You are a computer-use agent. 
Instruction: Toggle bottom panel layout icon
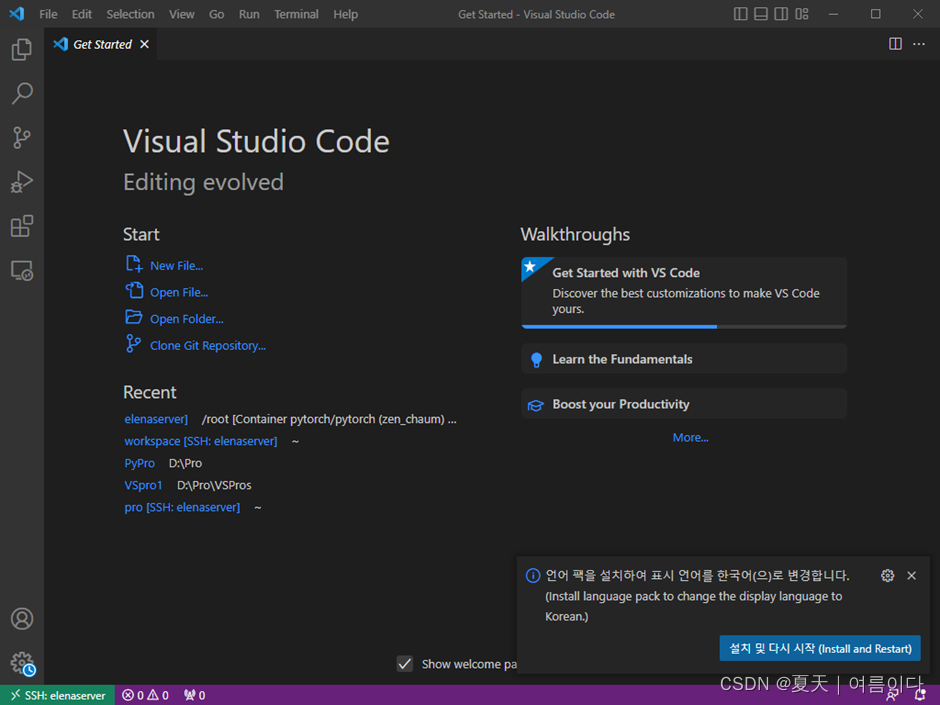(x=761, y=14)
